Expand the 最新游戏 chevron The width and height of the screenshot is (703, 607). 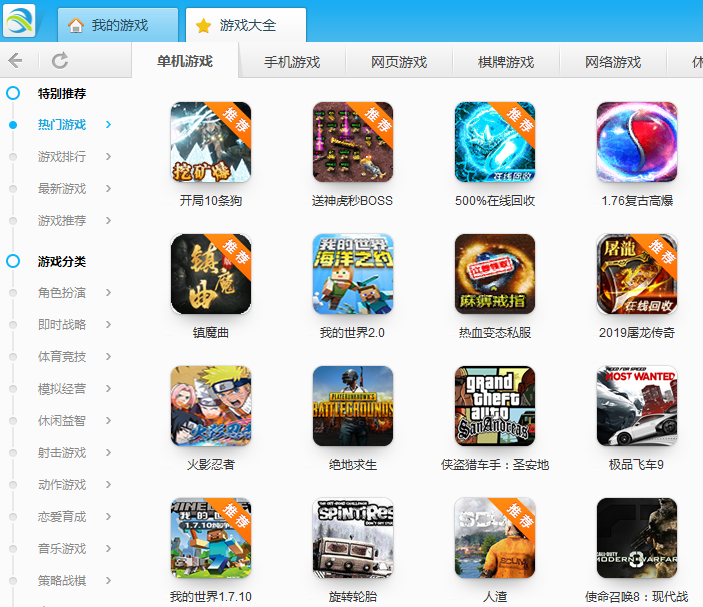point(108,188)
